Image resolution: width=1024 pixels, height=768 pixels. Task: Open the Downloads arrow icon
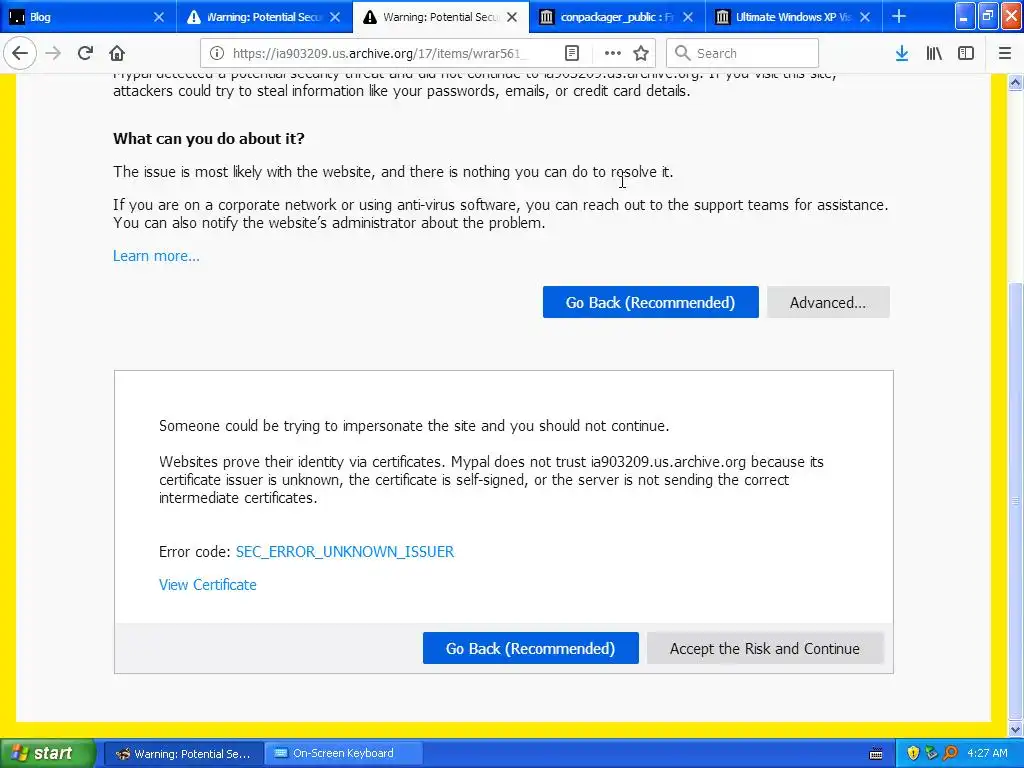coord(902,53)
